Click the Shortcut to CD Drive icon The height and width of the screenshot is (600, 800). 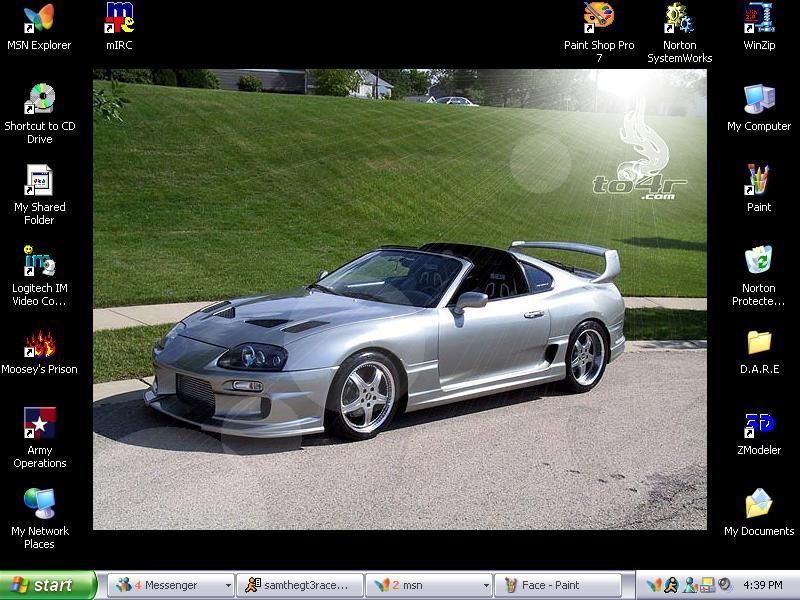39,100
